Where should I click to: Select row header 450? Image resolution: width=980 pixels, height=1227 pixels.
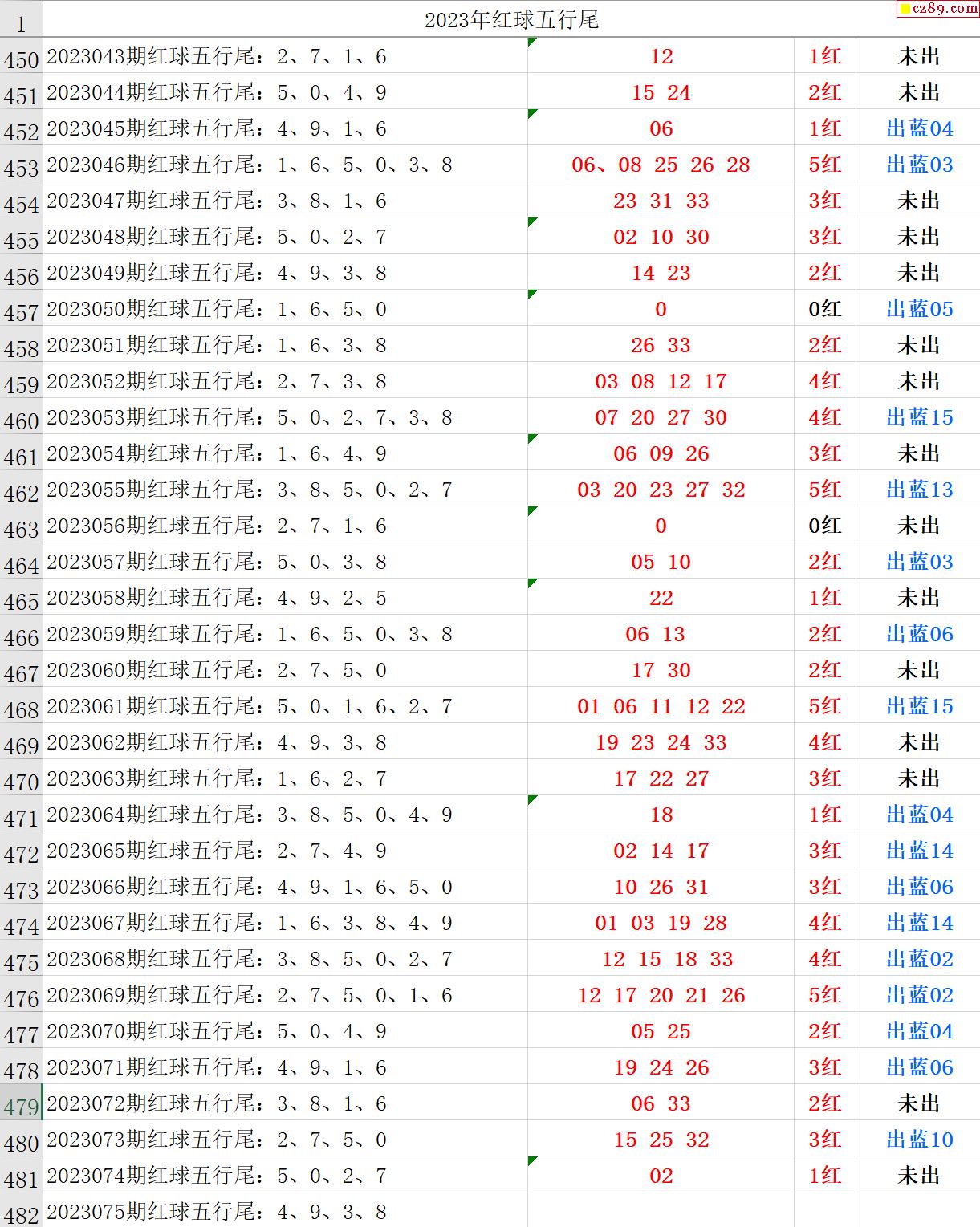pos(21,60)
